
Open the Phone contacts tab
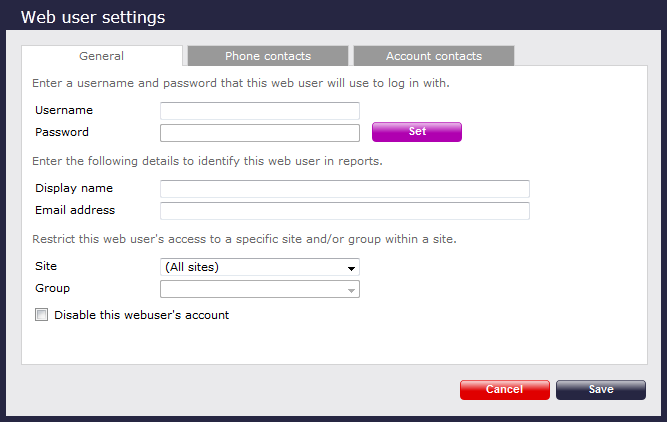pyautogui.click(x=267, y=56)
